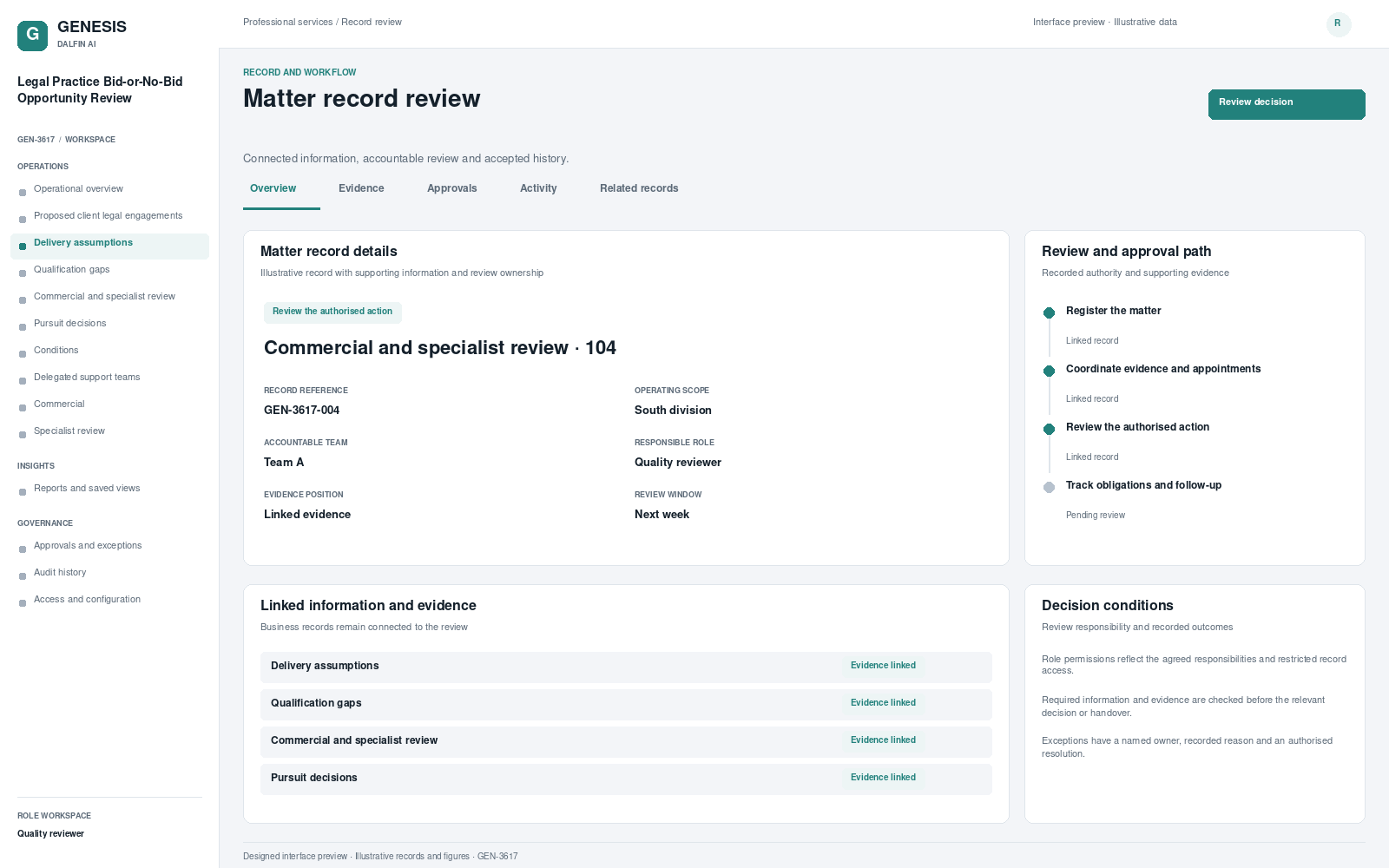Go to Pursuit decisions sidebar item

(x=109, y=324)
